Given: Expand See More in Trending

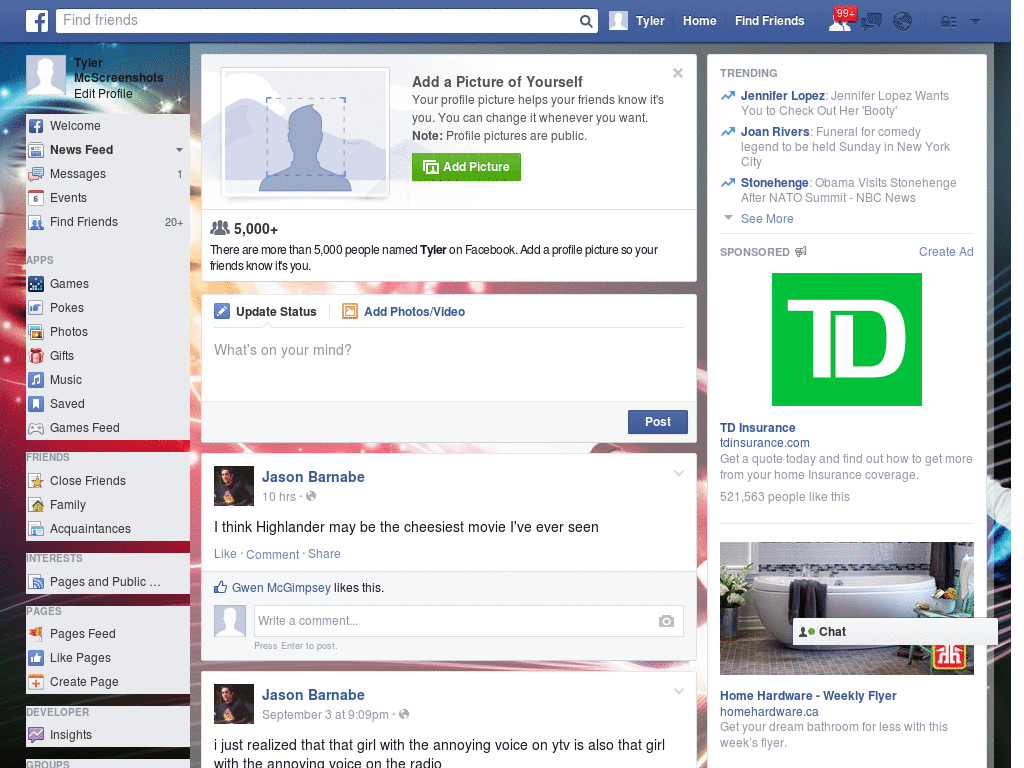Looking at the screenshot, I should pyautogui.click(x=767, y=219).
